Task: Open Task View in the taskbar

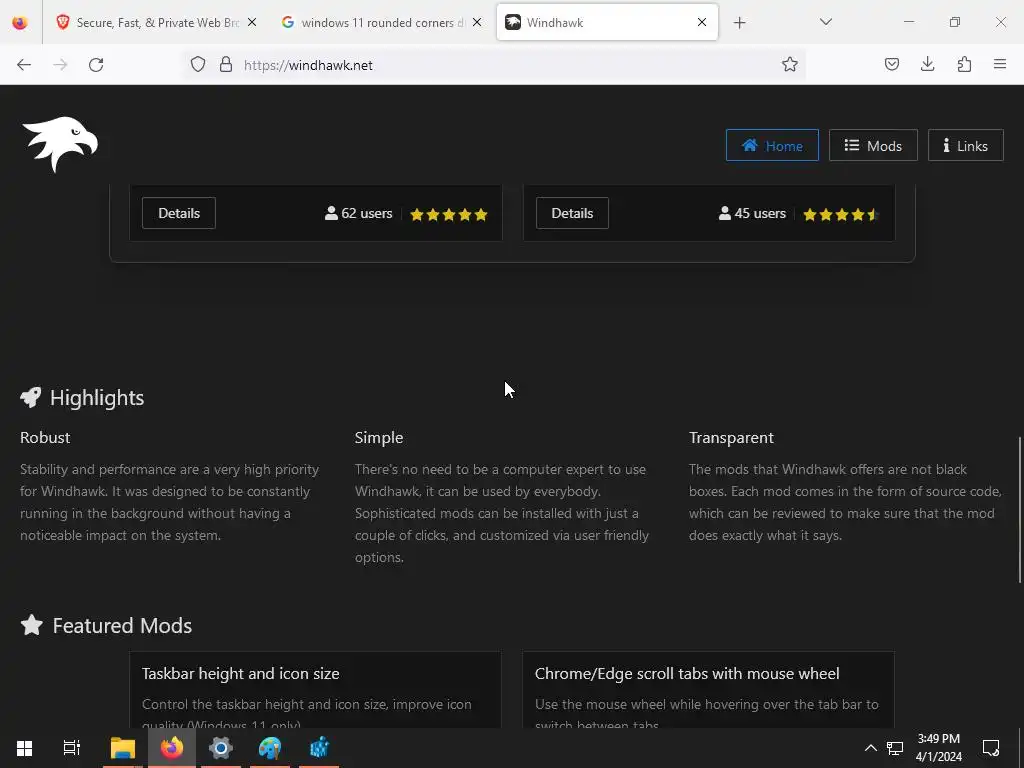Action: coord(72,748)
